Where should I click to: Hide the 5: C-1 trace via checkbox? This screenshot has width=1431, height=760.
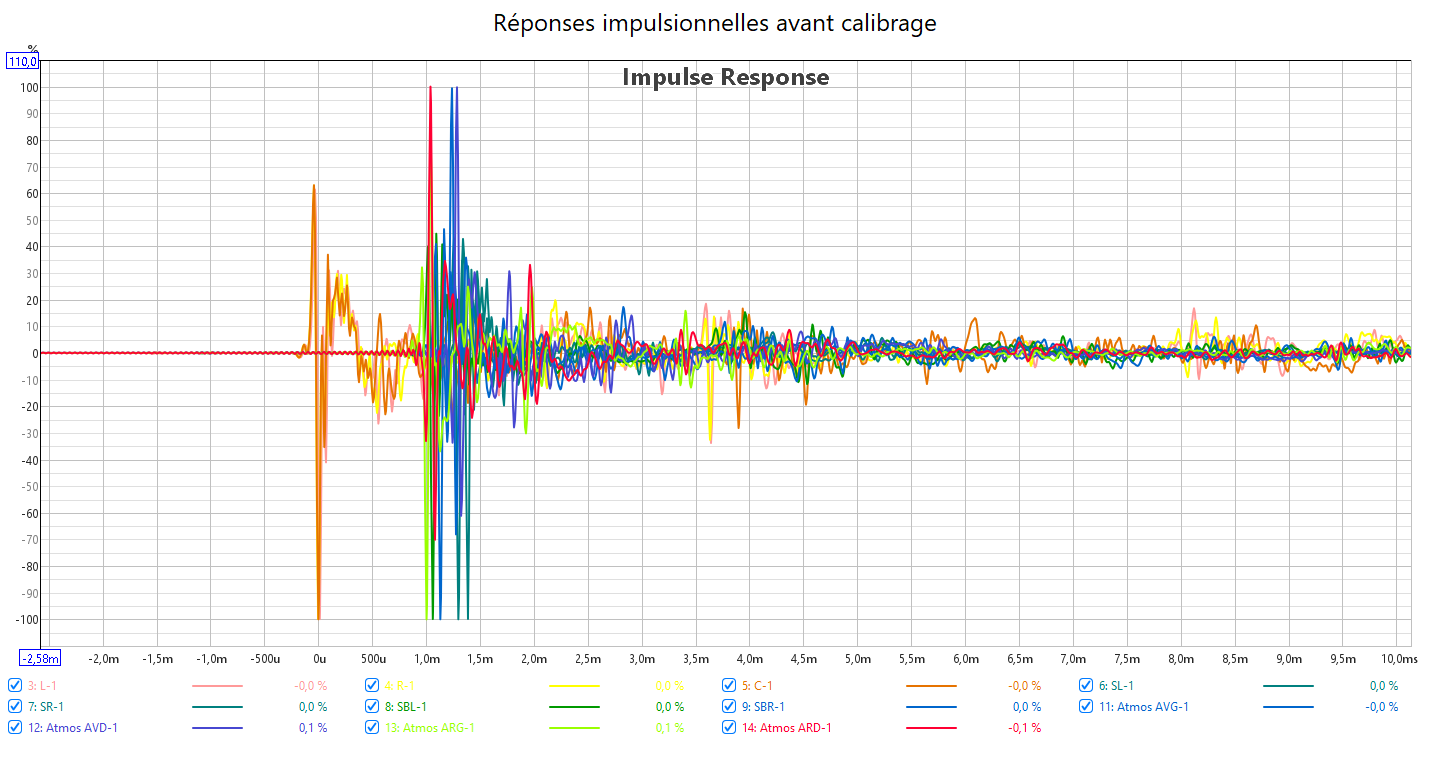[x=729, y=686]
